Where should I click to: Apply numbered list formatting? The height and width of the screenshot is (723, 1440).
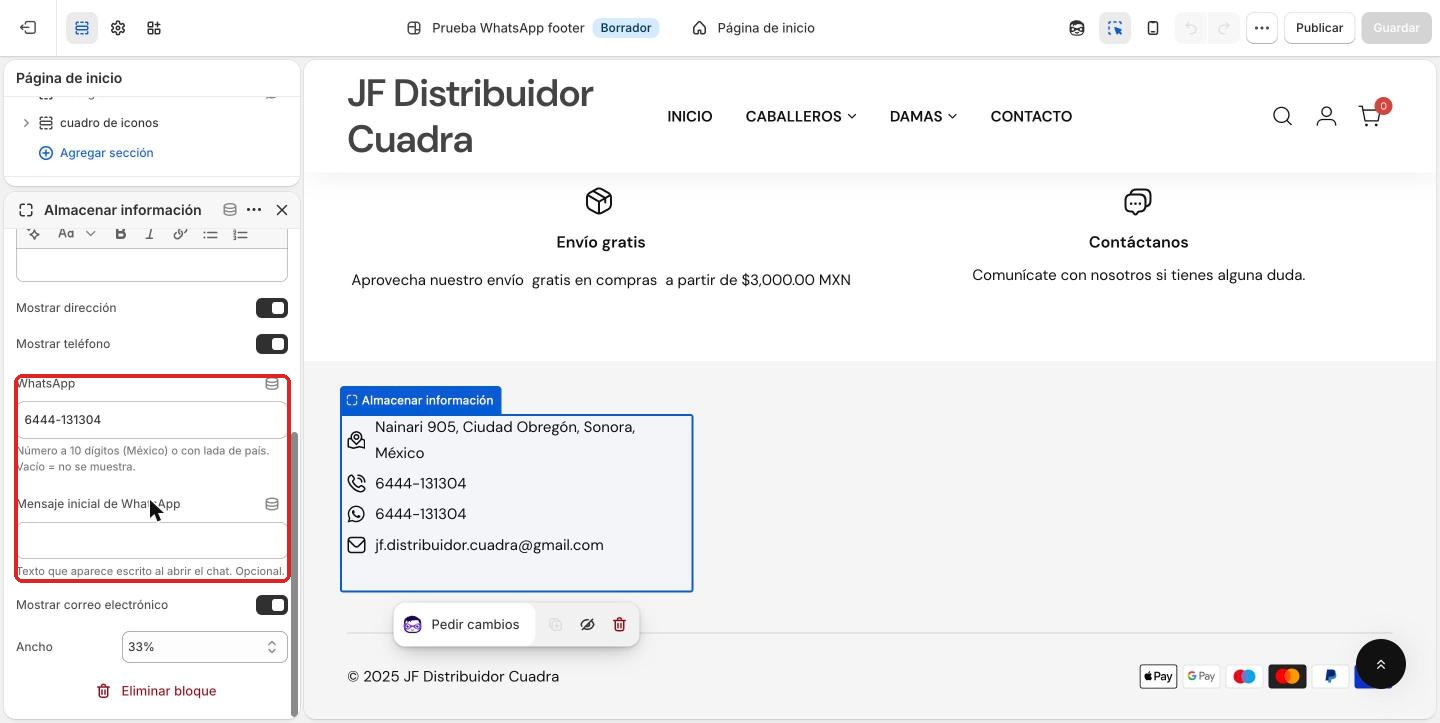pyautogui.click(x=240, y=233)
